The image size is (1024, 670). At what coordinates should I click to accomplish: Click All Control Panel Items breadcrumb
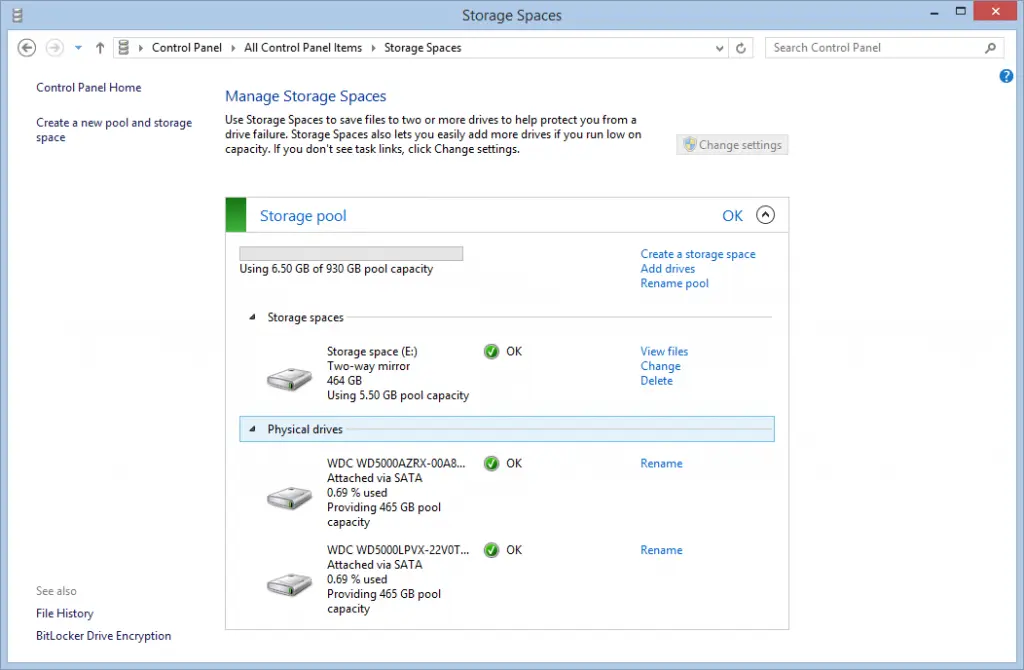[x=303, y=48]
